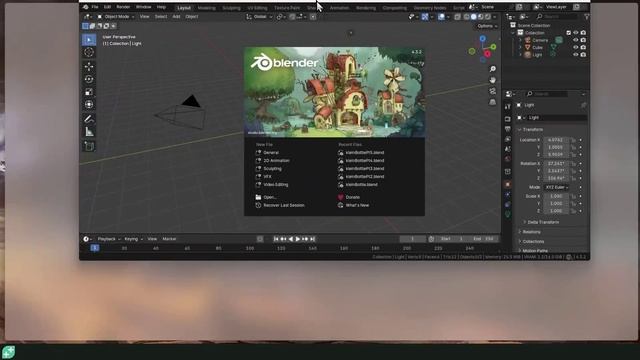The height and width of the screenshot is (360, 640).
Task: Click the timeline current frame marker
Action: pos(95,248)
